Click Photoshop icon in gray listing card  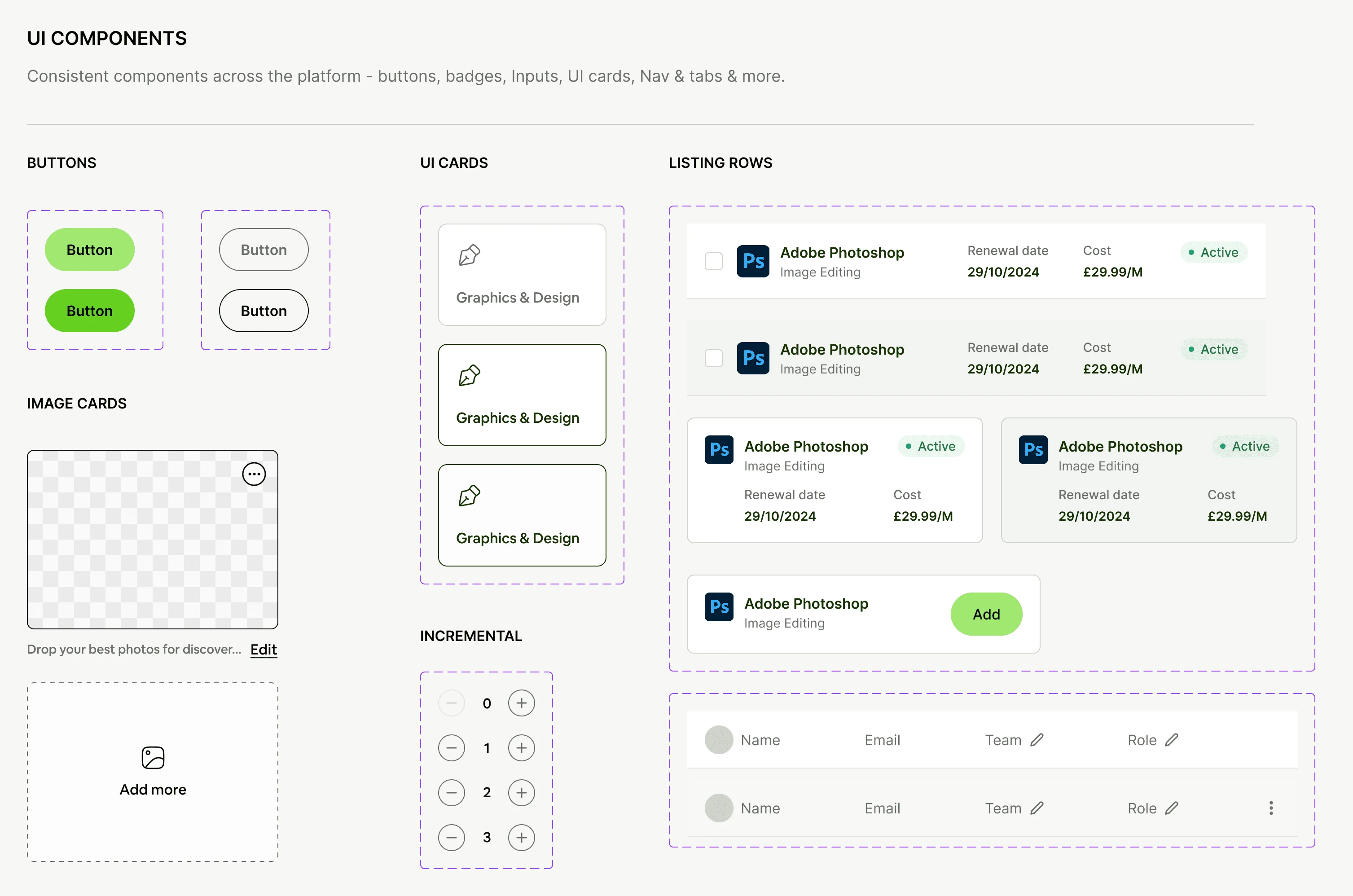pyautogui.click(x=1034, y=450)
